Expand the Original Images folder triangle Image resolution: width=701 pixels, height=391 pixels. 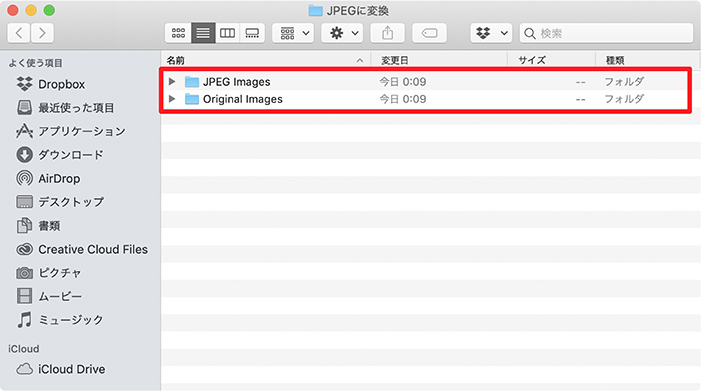tap(172, 99)
